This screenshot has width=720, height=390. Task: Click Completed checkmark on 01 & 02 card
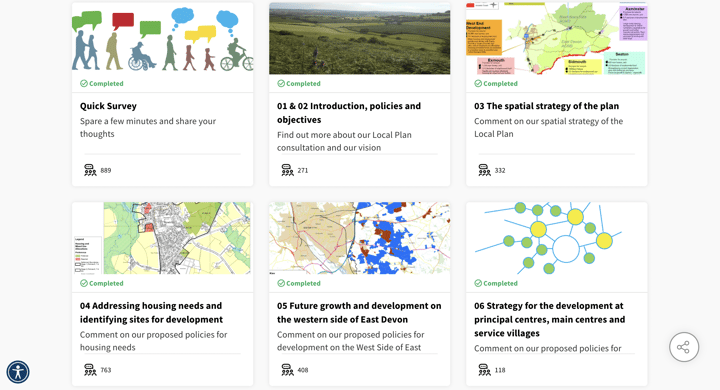click(281, 84)
